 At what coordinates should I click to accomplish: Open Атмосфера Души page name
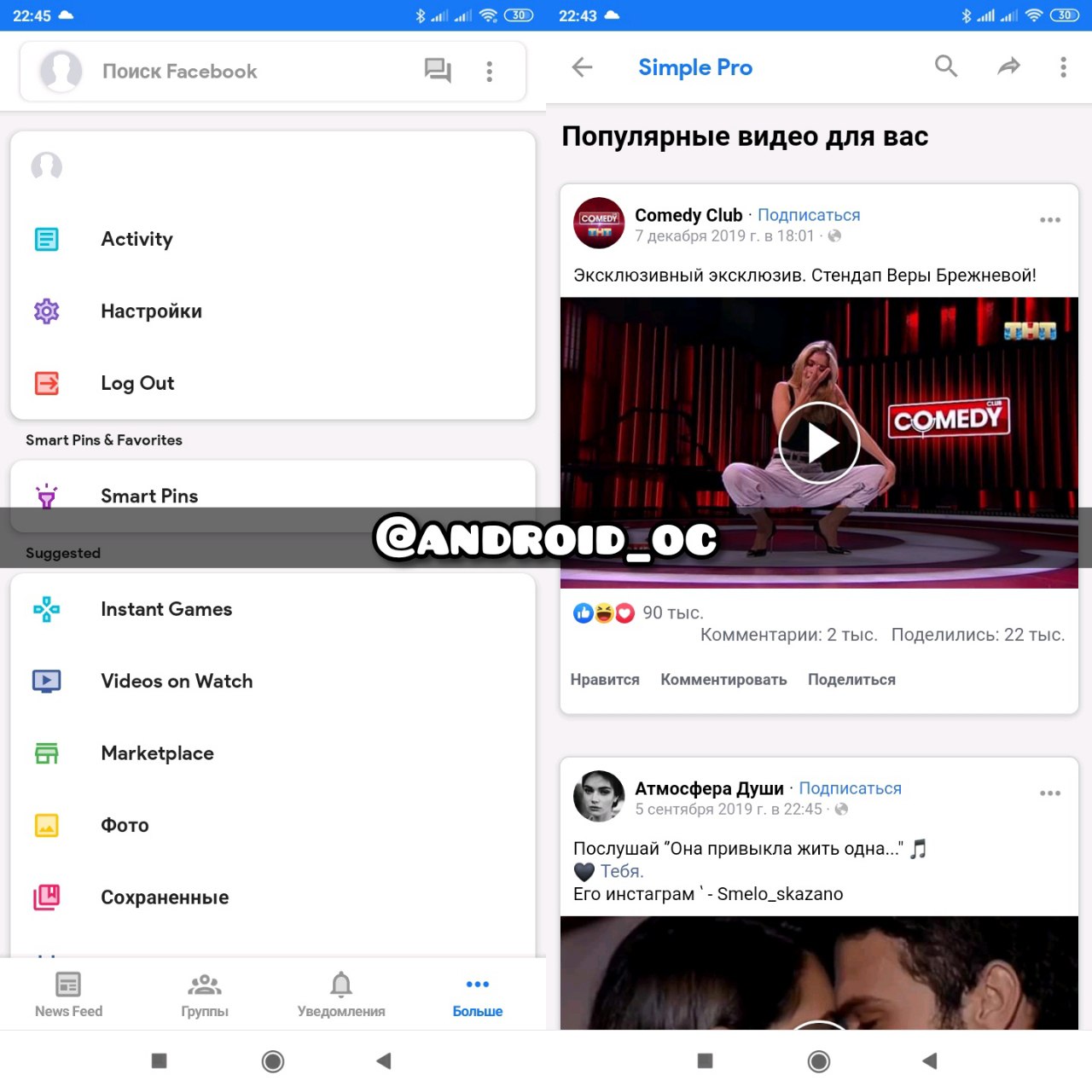coord(709,788)
